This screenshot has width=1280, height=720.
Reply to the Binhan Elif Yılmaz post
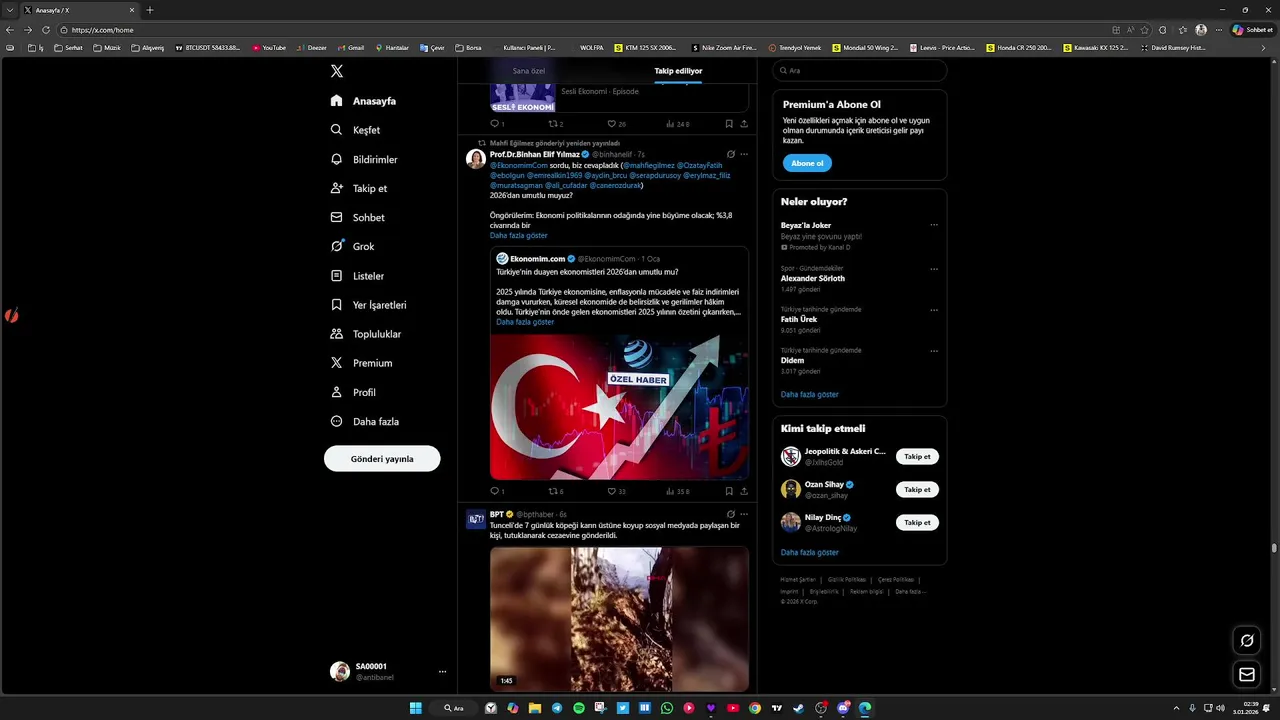[x=494, y=491]
